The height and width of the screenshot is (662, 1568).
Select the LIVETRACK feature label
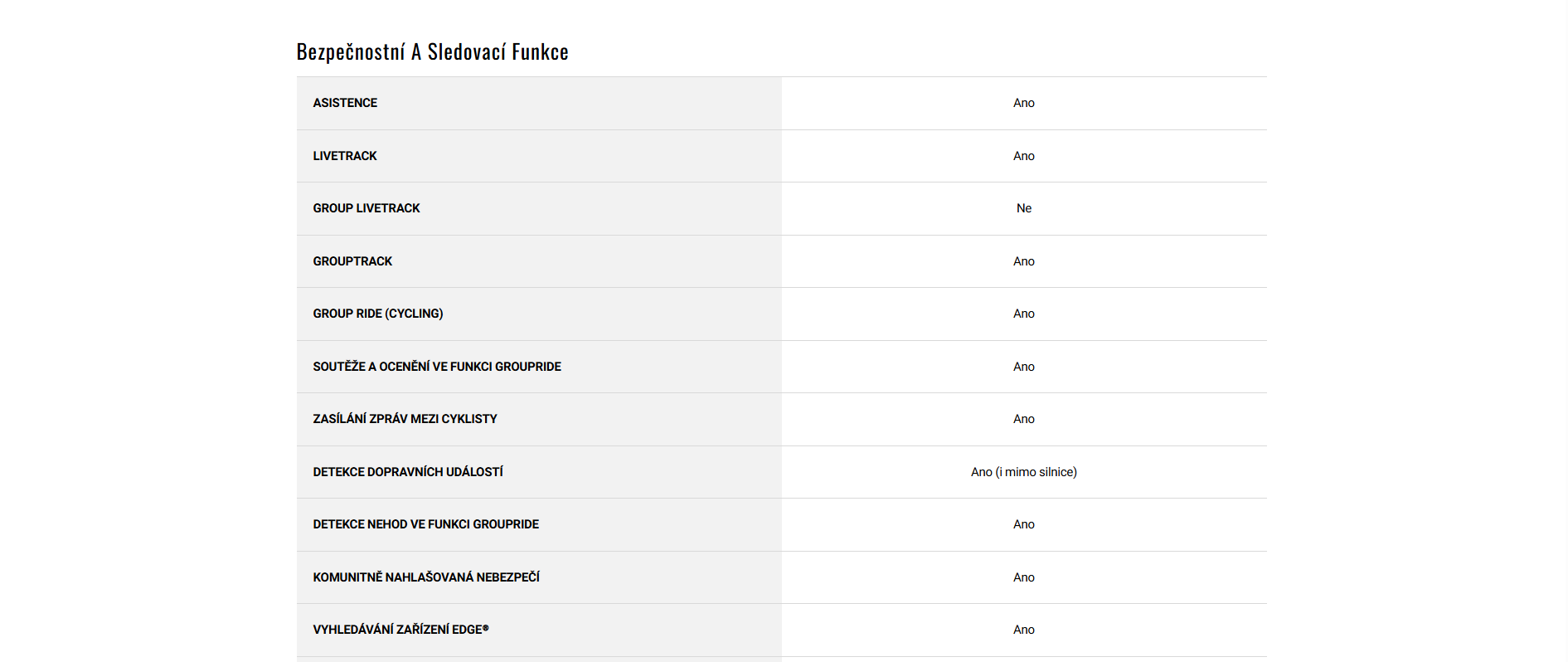[x=345, y=156]
